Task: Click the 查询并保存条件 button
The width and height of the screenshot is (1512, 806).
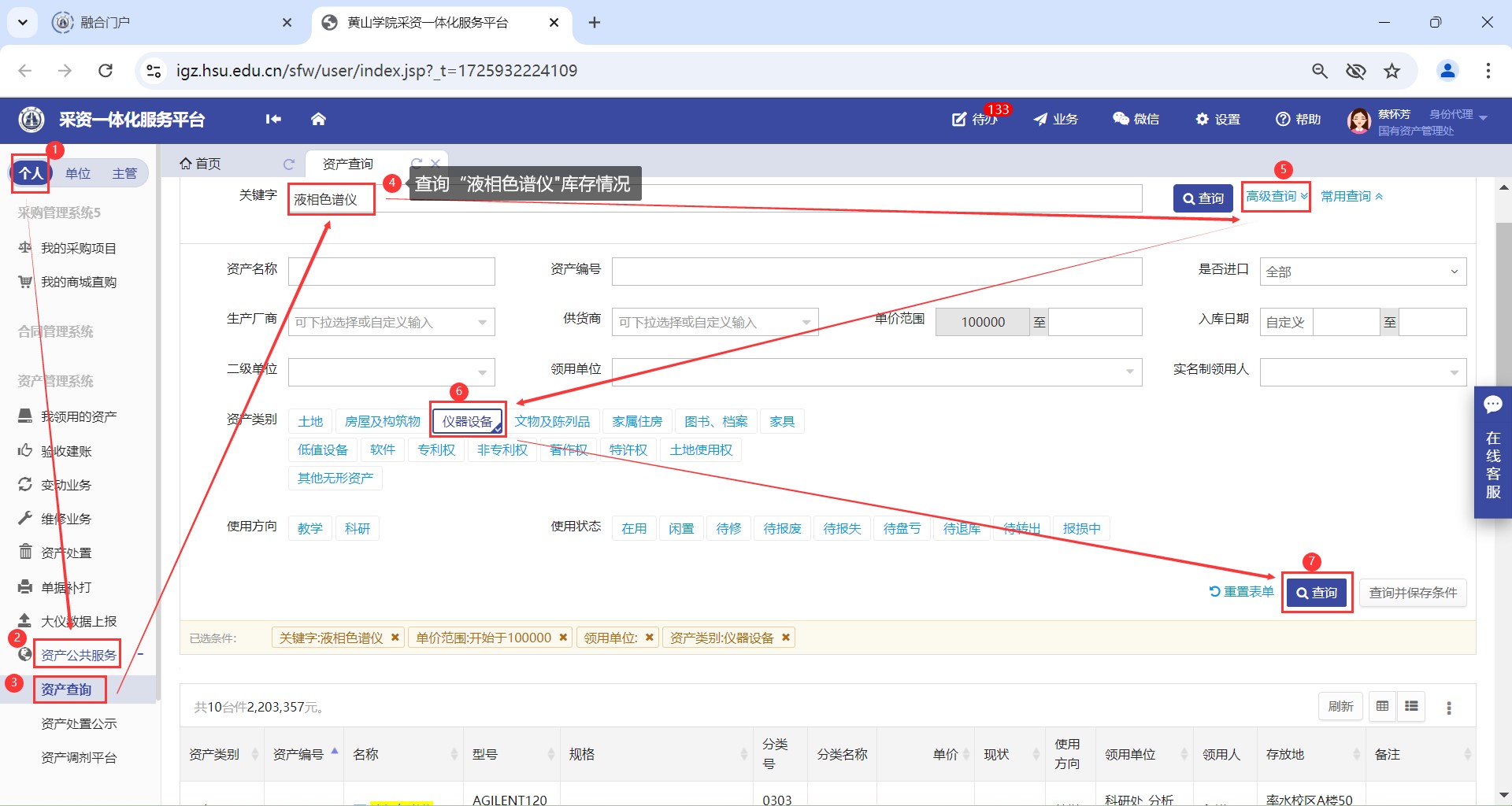Action: [1413, 593]
